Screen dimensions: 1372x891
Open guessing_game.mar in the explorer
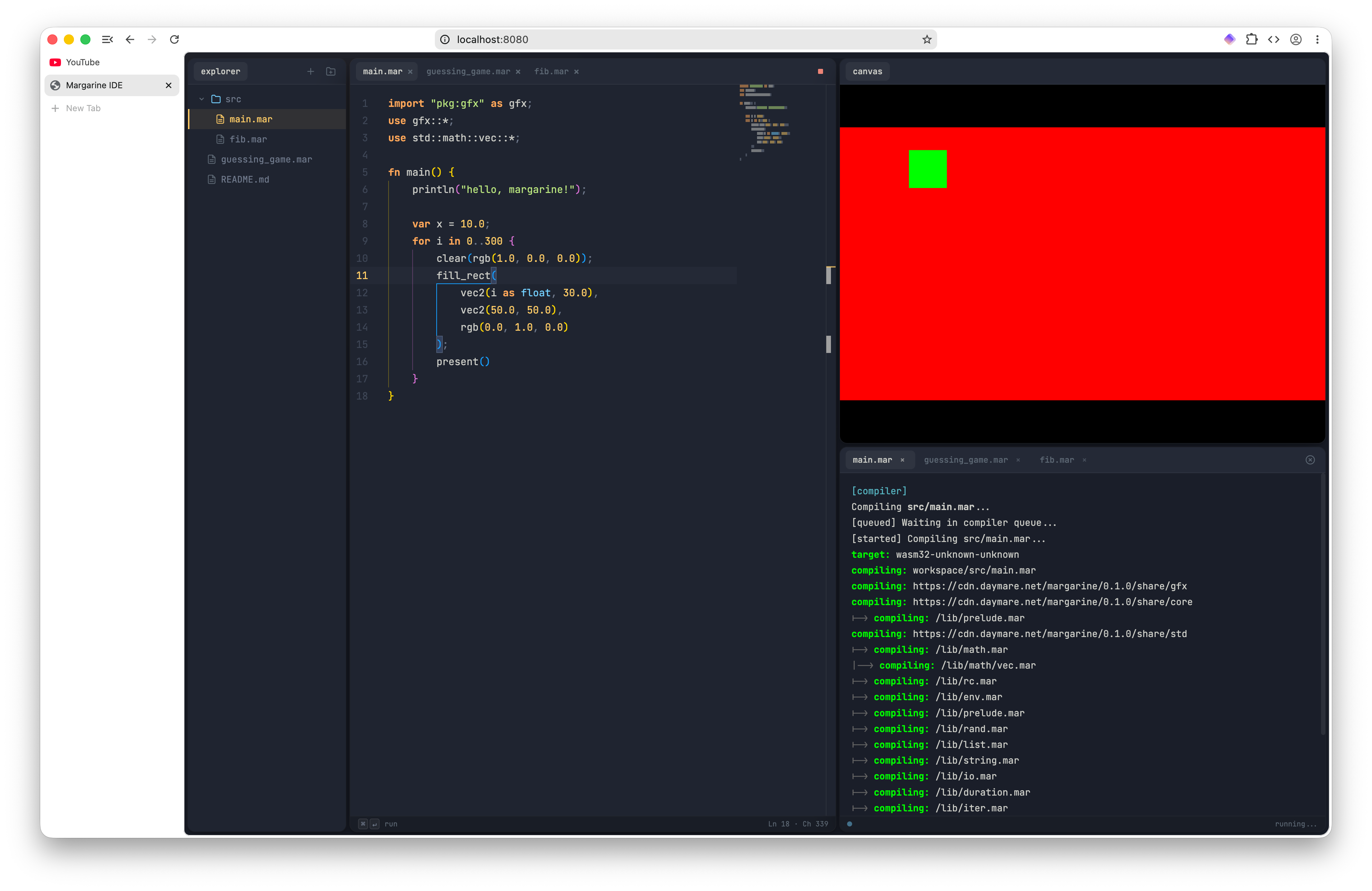coord(266,160)
